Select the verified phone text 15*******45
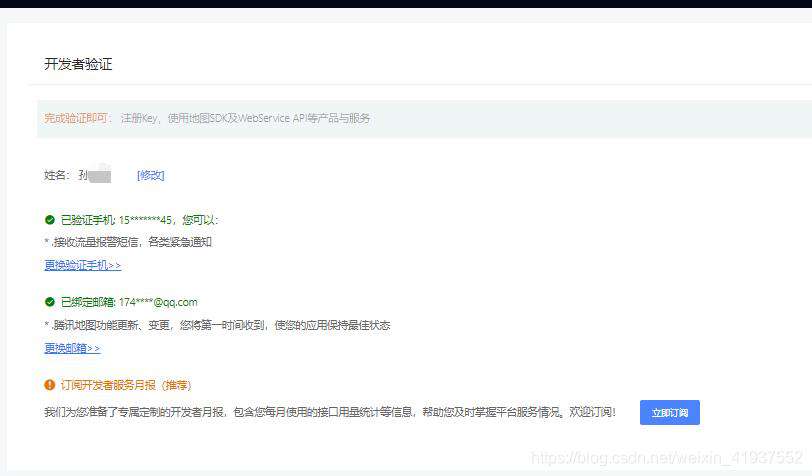Screen dimensions: 812x476 pos(146,220)
